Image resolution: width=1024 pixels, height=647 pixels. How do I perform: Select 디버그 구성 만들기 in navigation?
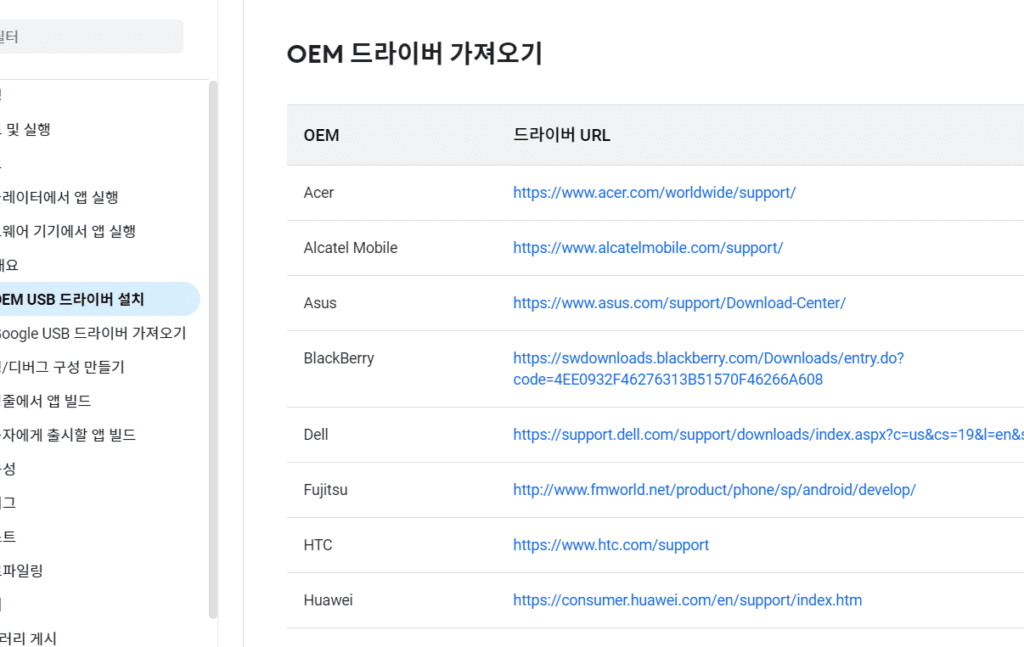click(x=62, y=367)
